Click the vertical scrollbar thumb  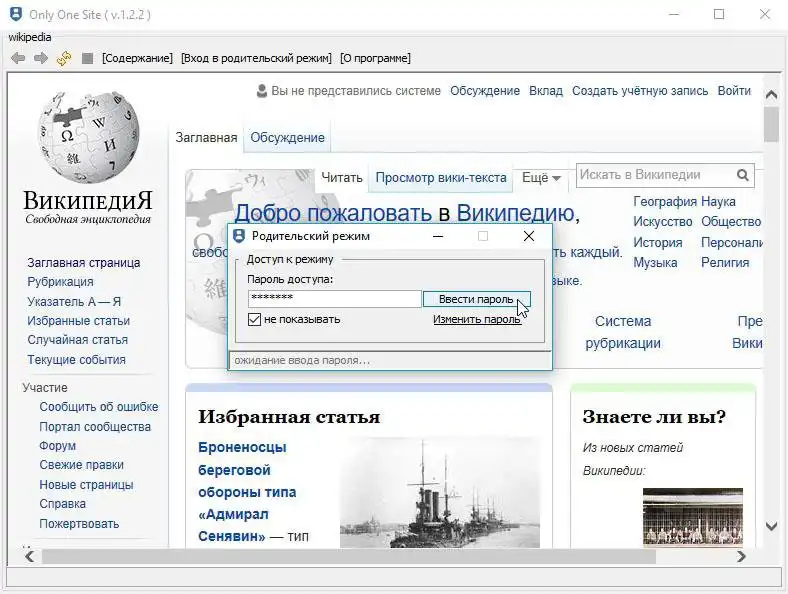click(x=771, y=125)
